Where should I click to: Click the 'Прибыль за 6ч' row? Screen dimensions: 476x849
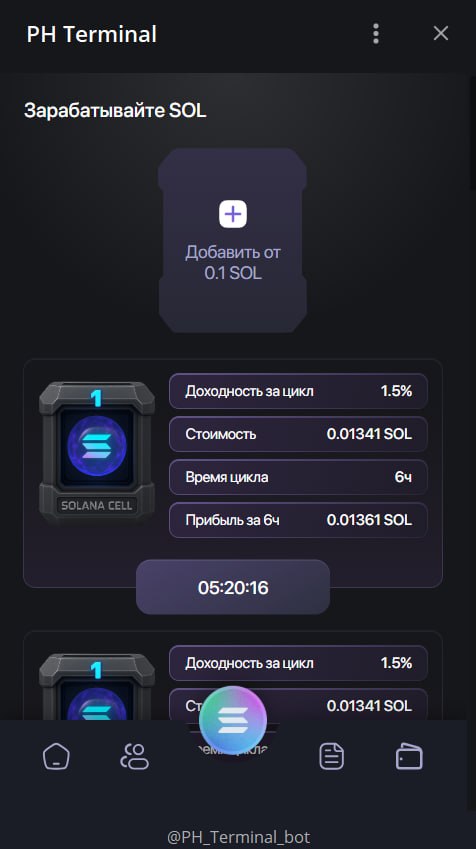tap(298, 520)
